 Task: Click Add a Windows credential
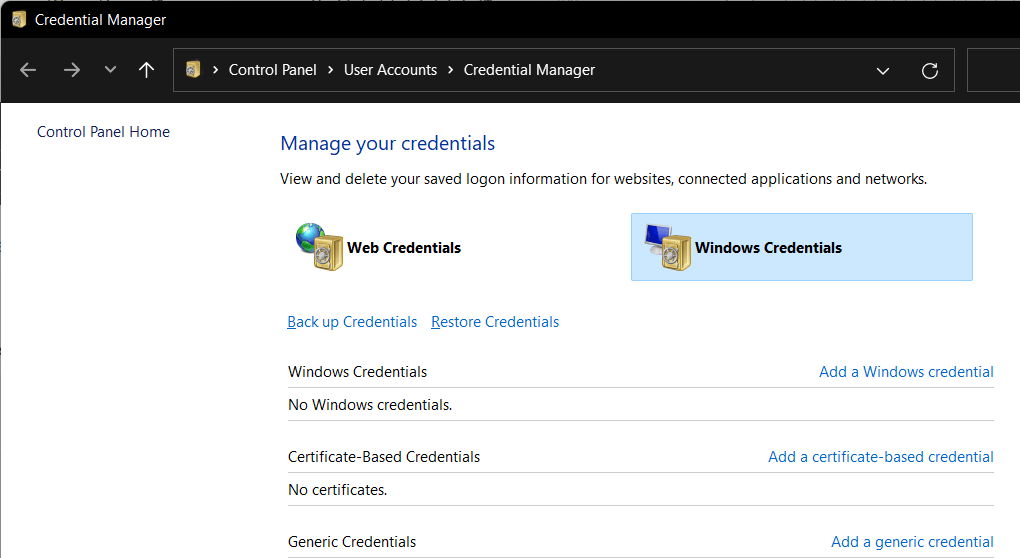coord(906,372)
